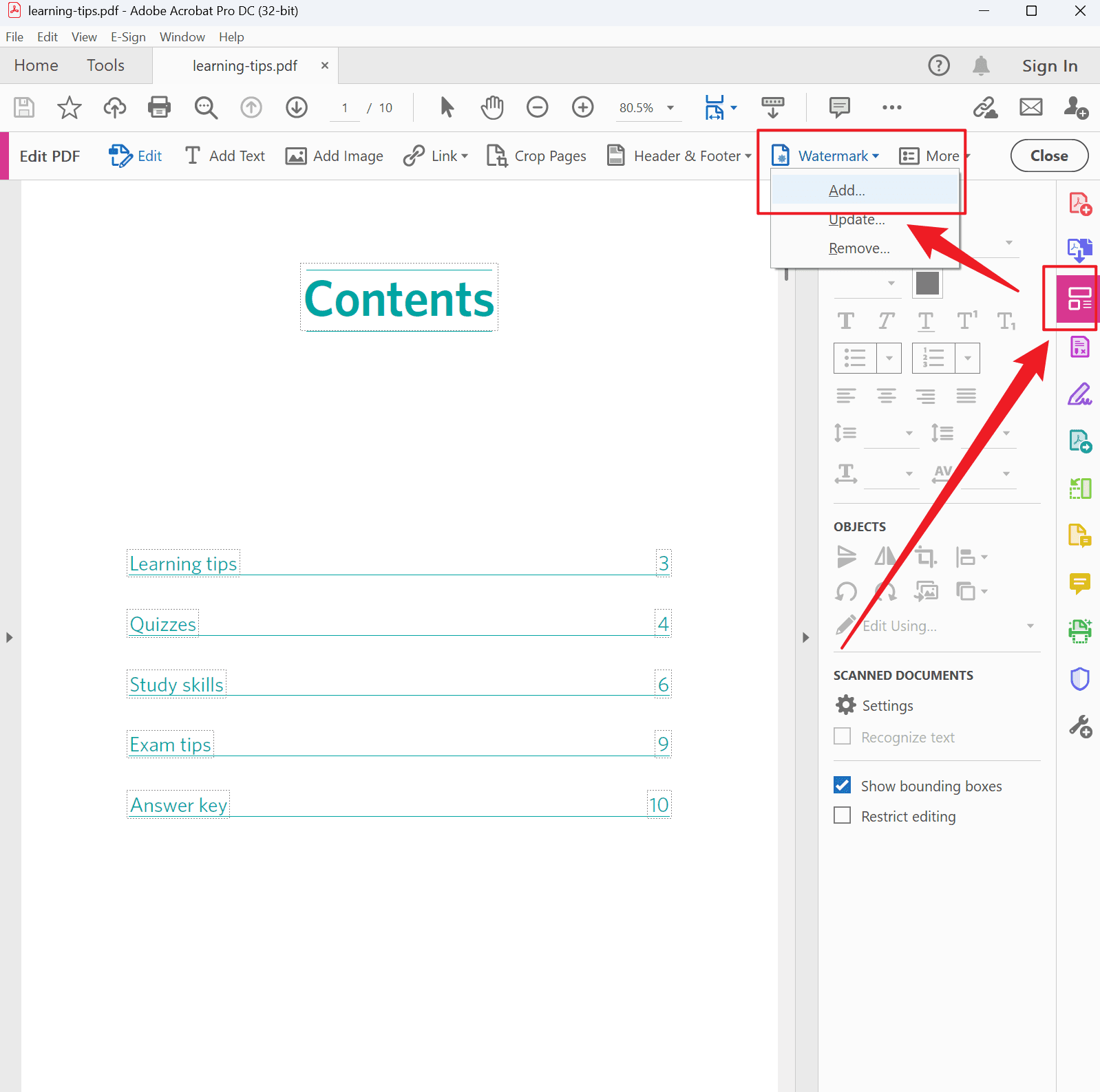Screen dimensions: 1100x1092
Task: Check the Recognize text checkbox
Action: pyautogui.click(x=842, y=737)
